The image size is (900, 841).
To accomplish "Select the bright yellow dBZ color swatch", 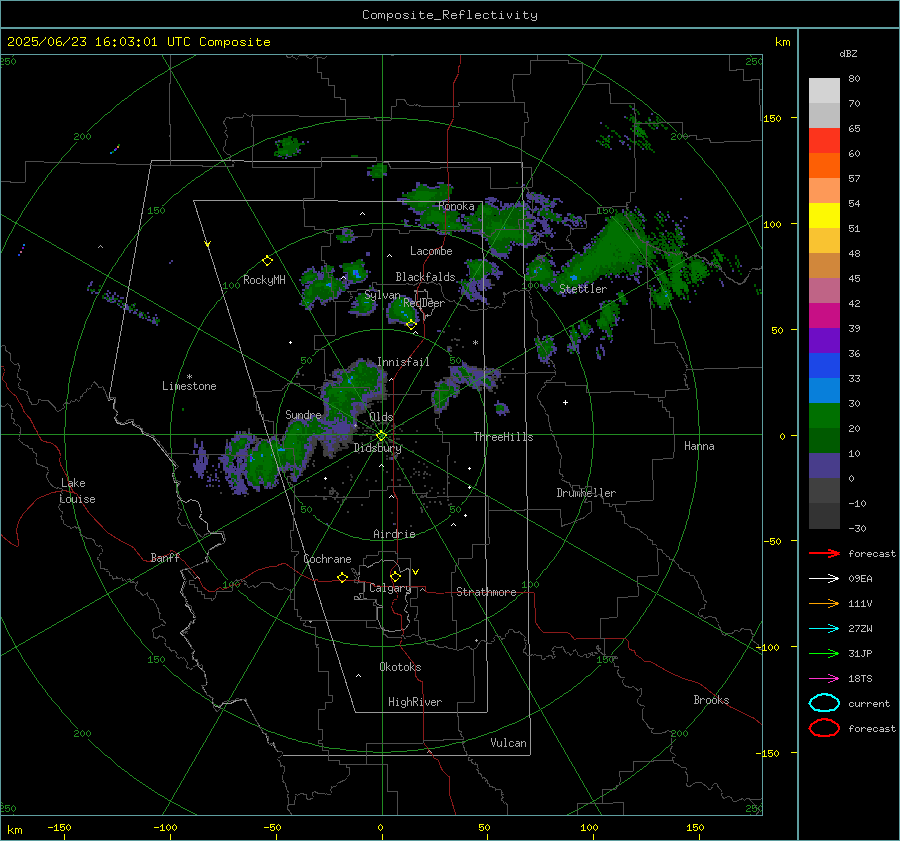I will tap(824, 216).
